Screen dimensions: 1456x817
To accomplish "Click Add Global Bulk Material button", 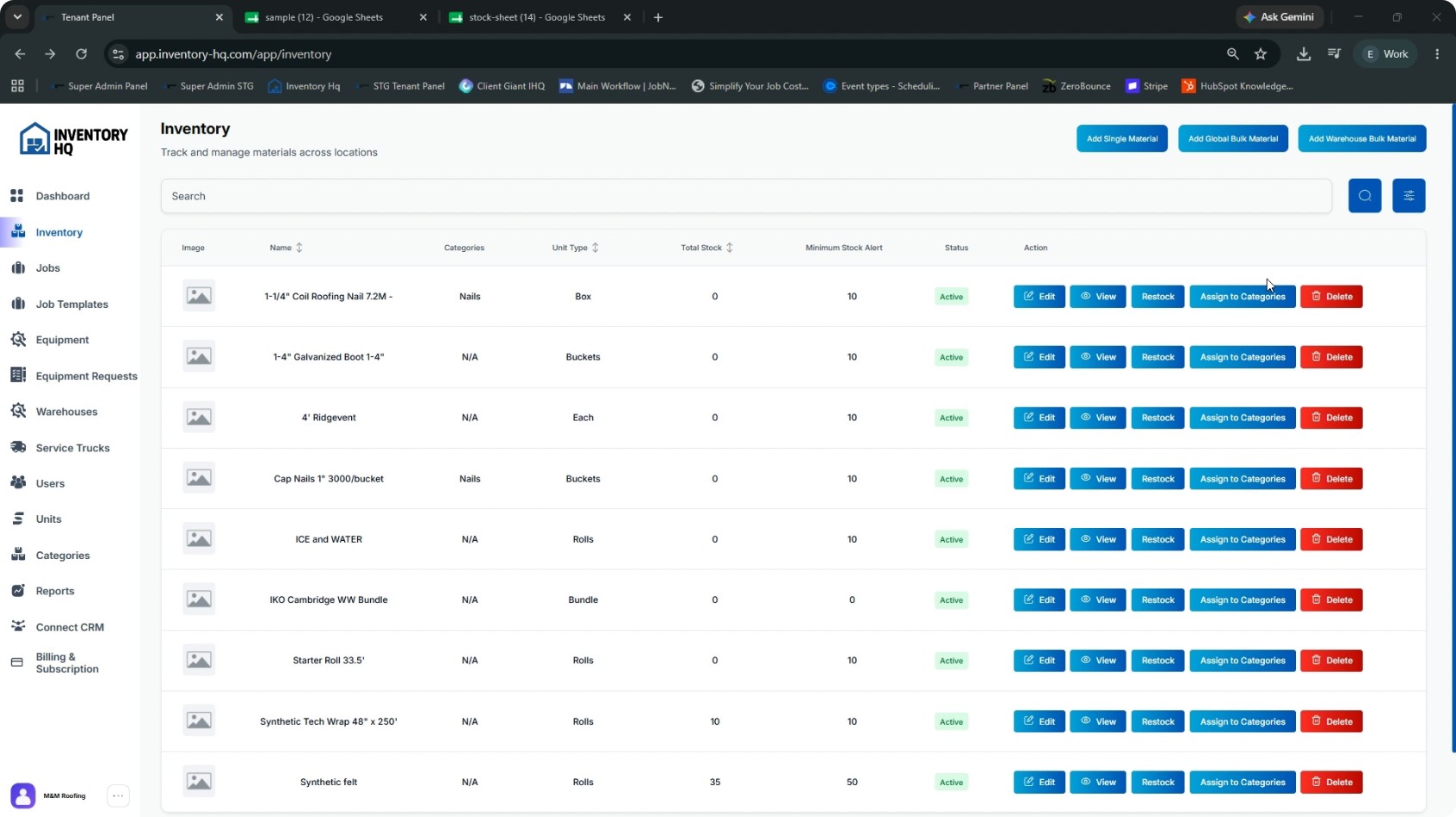I will point(1233,138).
